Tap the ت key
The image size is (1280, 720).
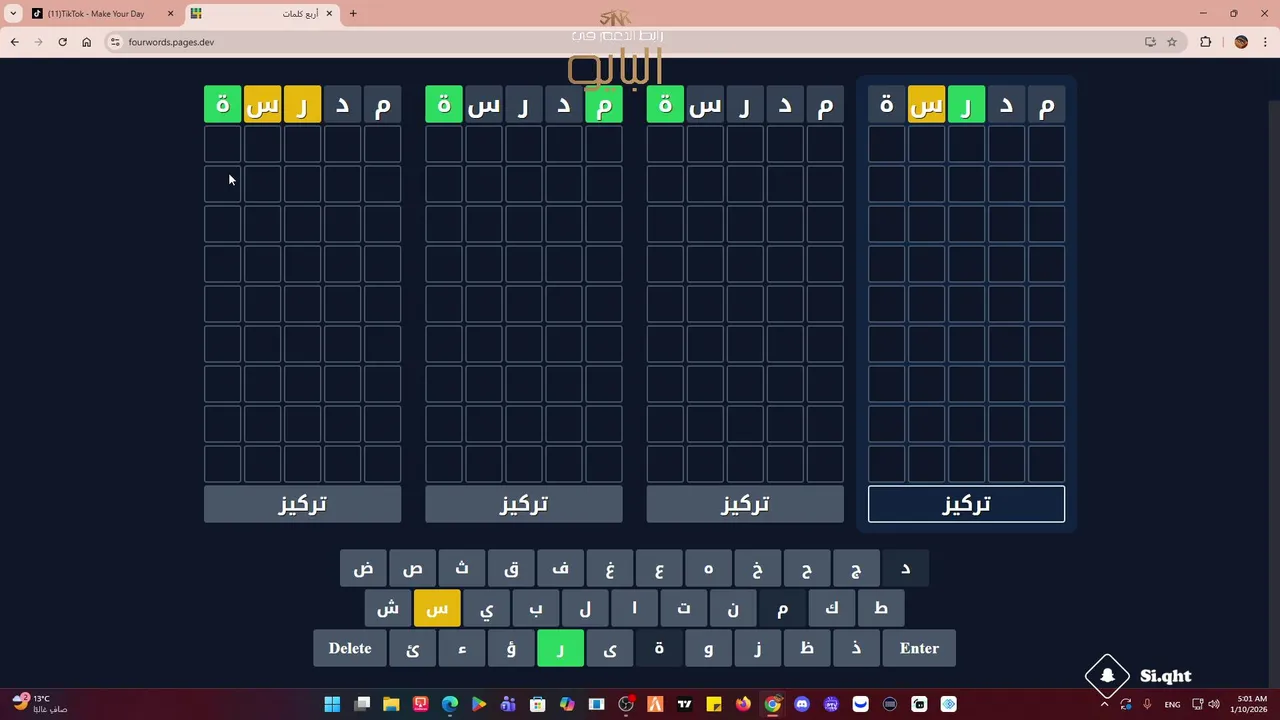coord(684,608)
